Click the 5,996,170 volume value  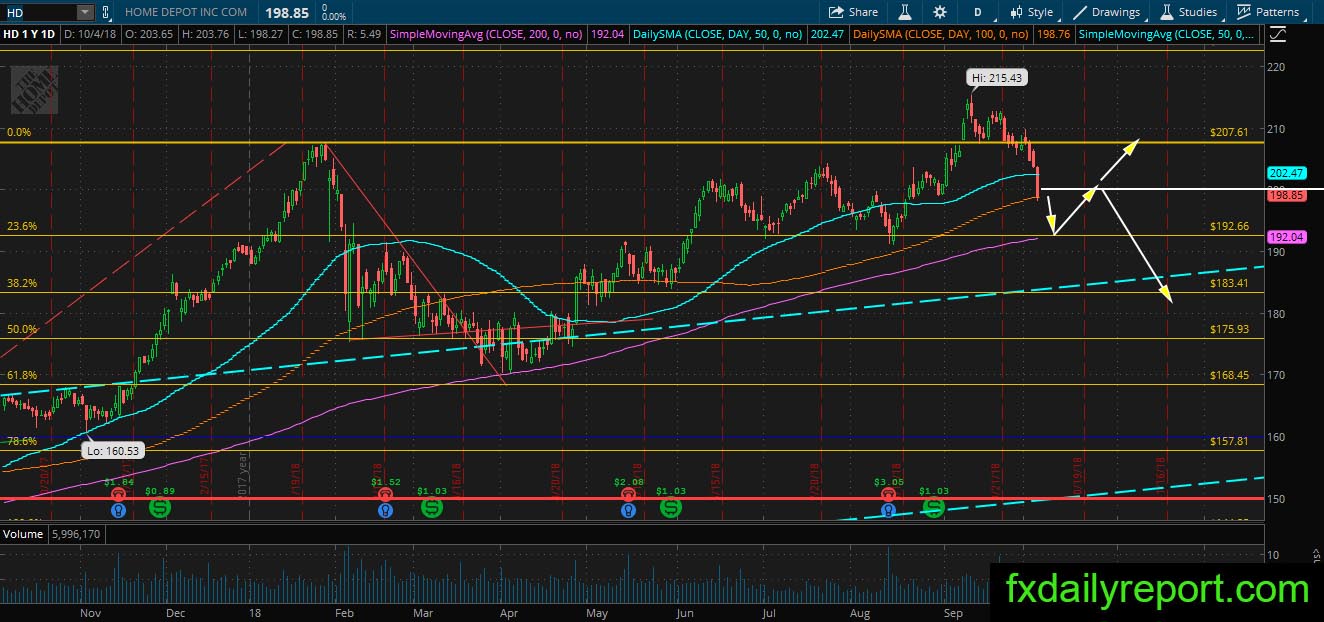[75, 534]
